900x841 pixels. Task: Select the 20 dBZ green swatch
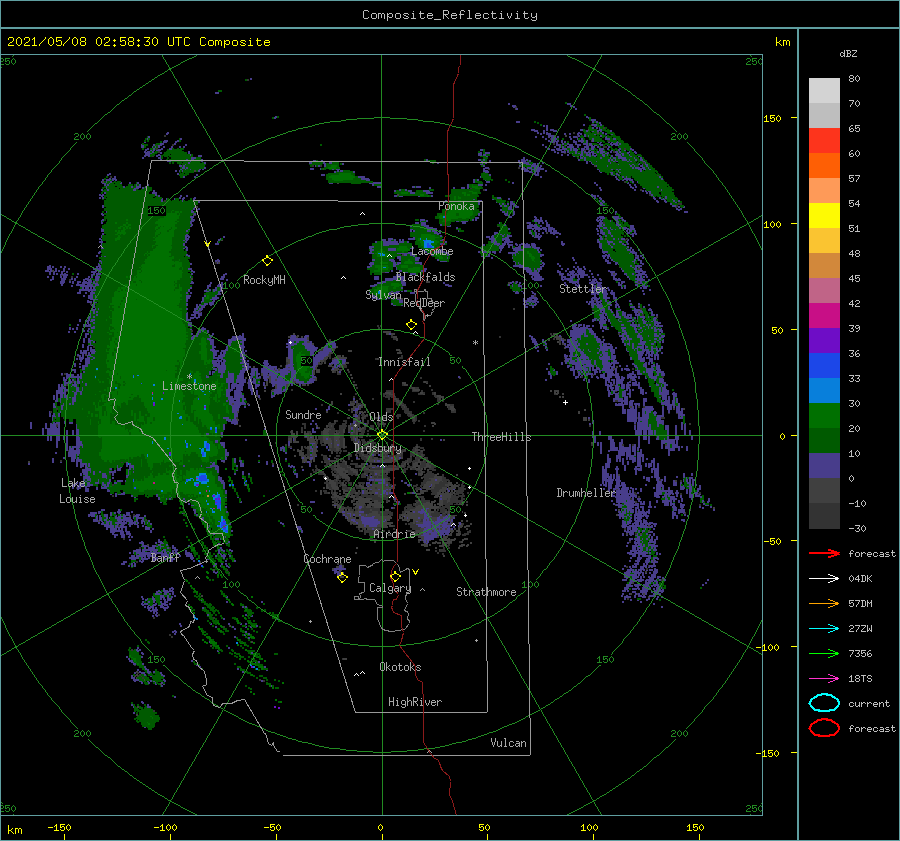click(824, 440)
